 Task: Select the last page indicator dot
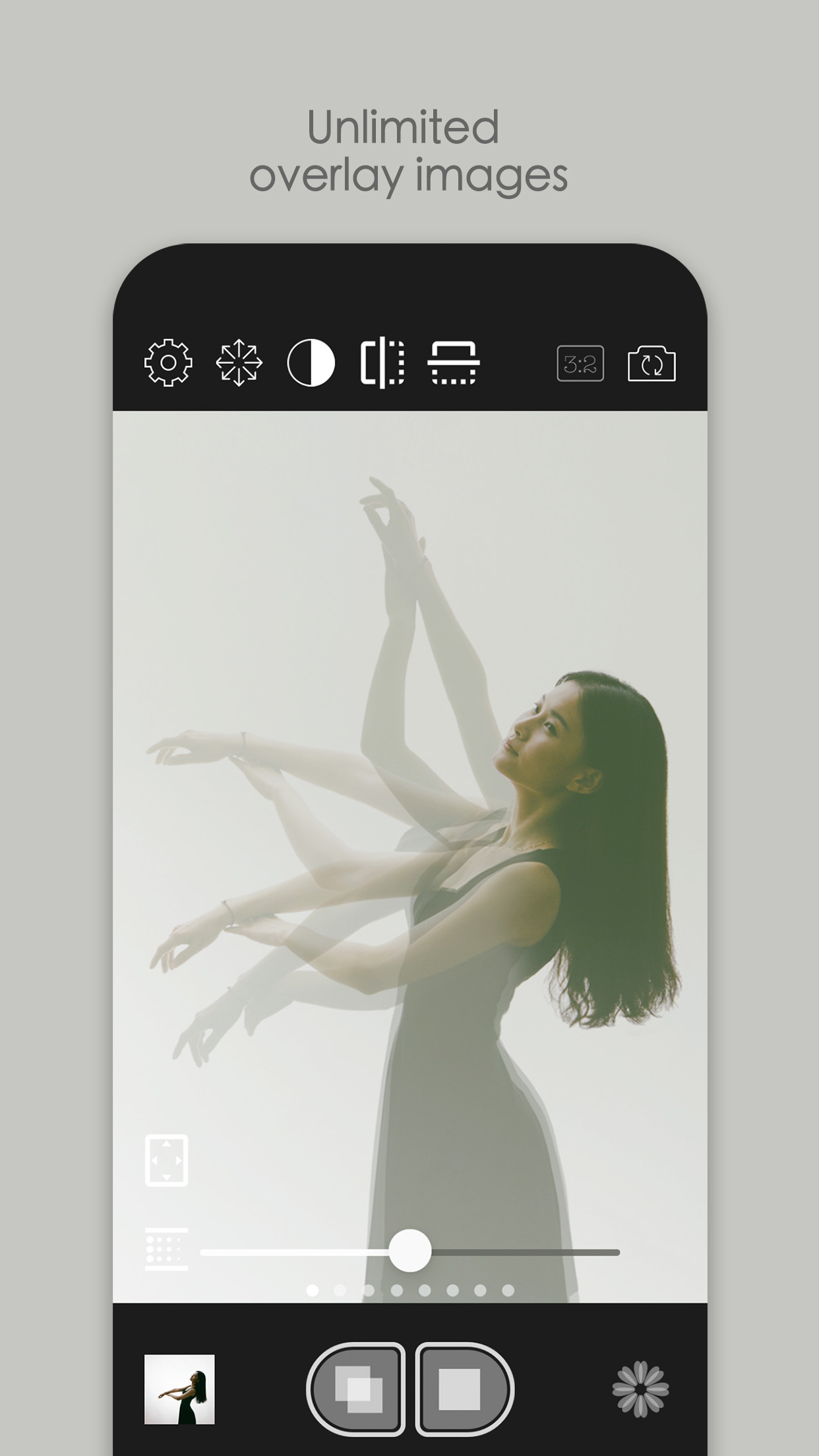508,1290
